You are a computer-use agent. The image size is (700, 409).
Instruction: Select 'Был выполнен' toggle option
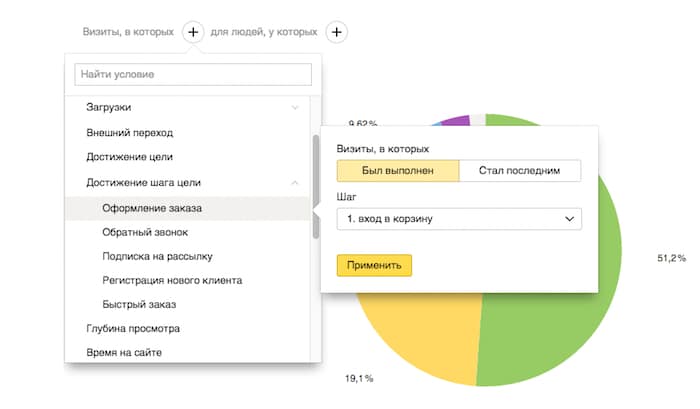(398, 171)
